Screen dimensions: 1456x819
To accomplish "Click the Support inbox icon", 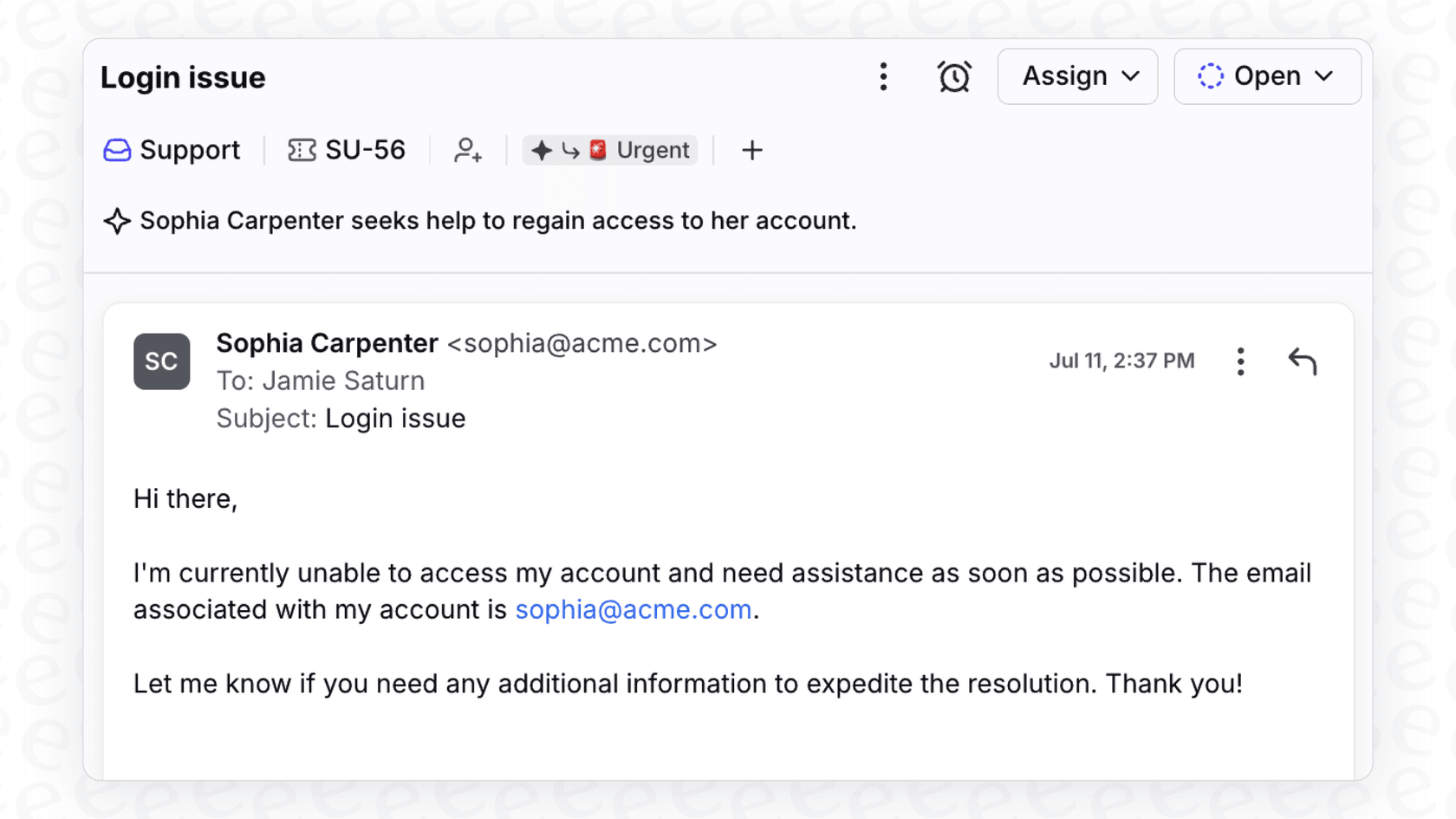I will tap(116, 150).
